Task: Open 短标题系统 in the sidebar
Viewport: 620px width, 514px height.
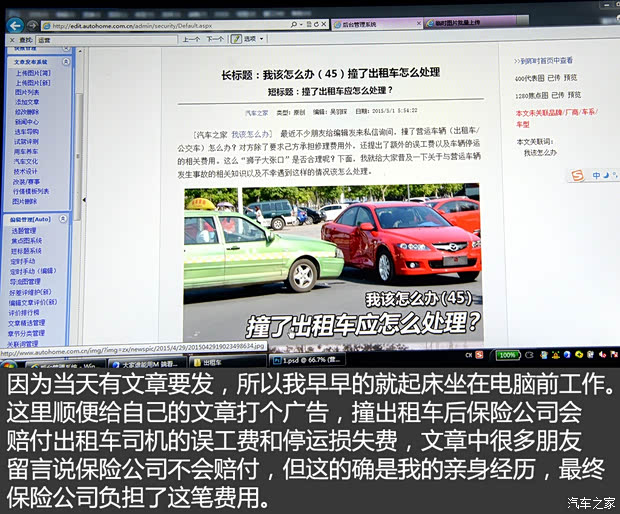Action: (26, 251)
